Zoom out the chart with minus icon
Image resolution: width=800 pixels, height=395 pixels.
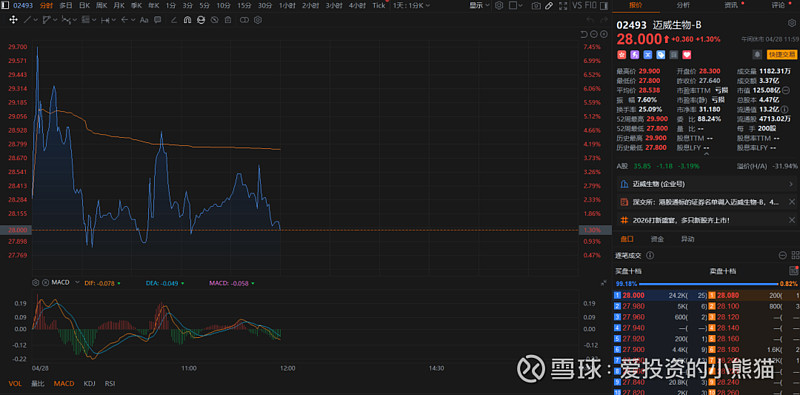(x=594, y=34)
